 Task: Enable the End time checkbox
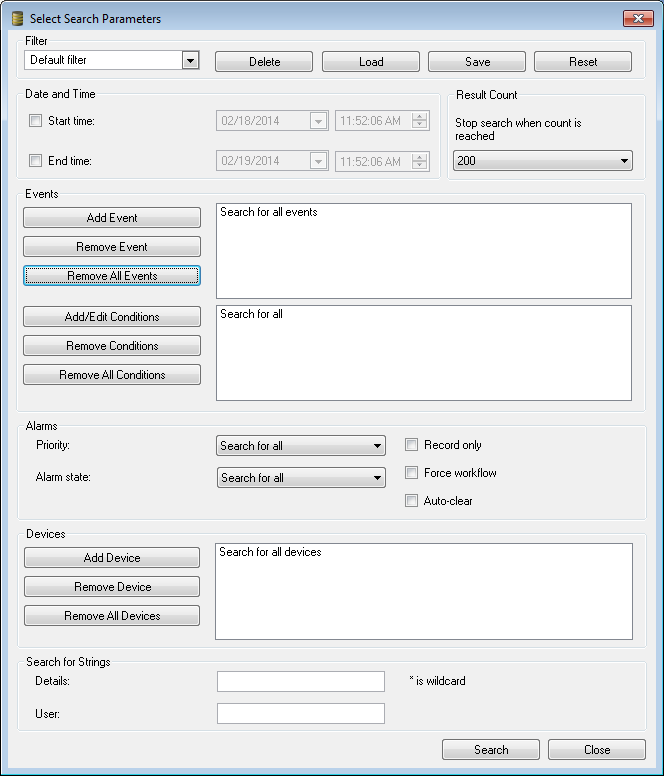coord(35,160)
